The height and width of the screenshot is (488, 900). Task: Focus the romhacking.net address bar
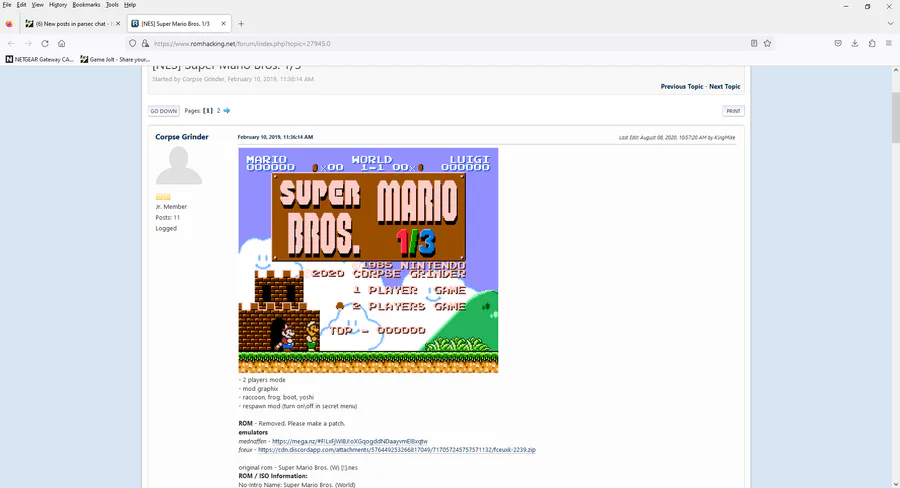[448, 44]
